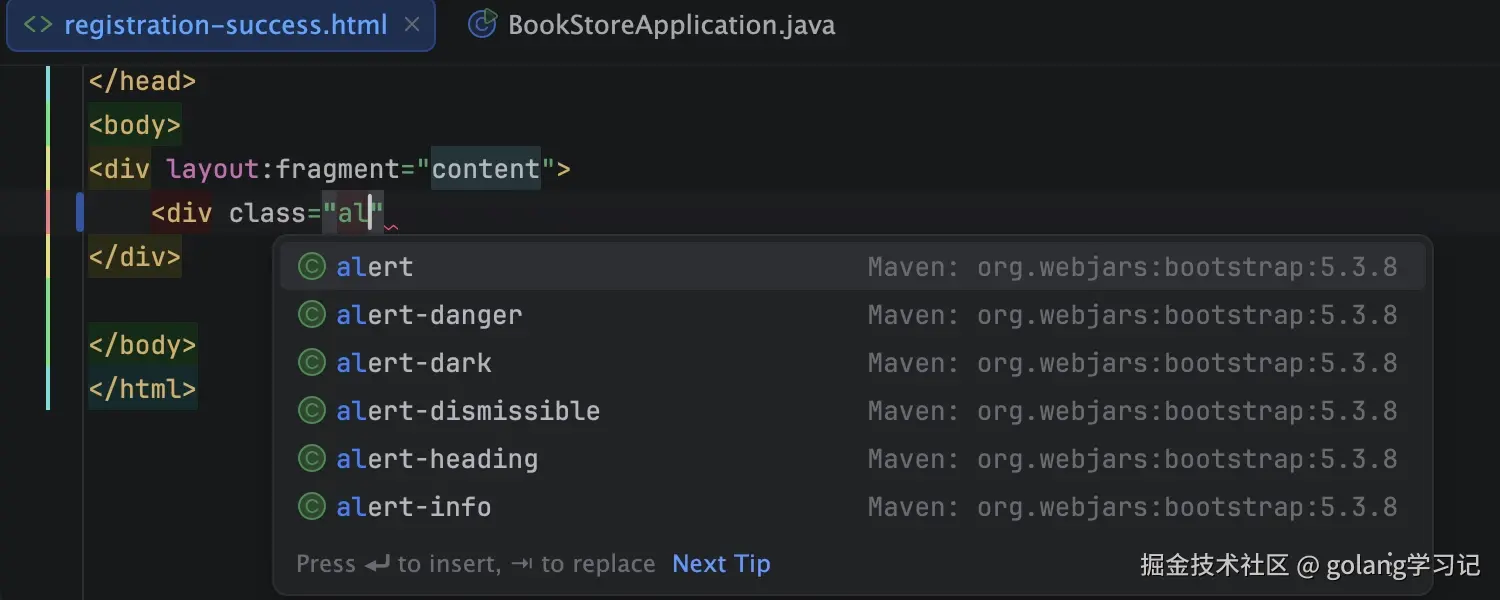The image size is (1500, 600).
Task: Click the HTML file icon on registration-success tab
Action: pyautogui.click(x=38, y=25)
